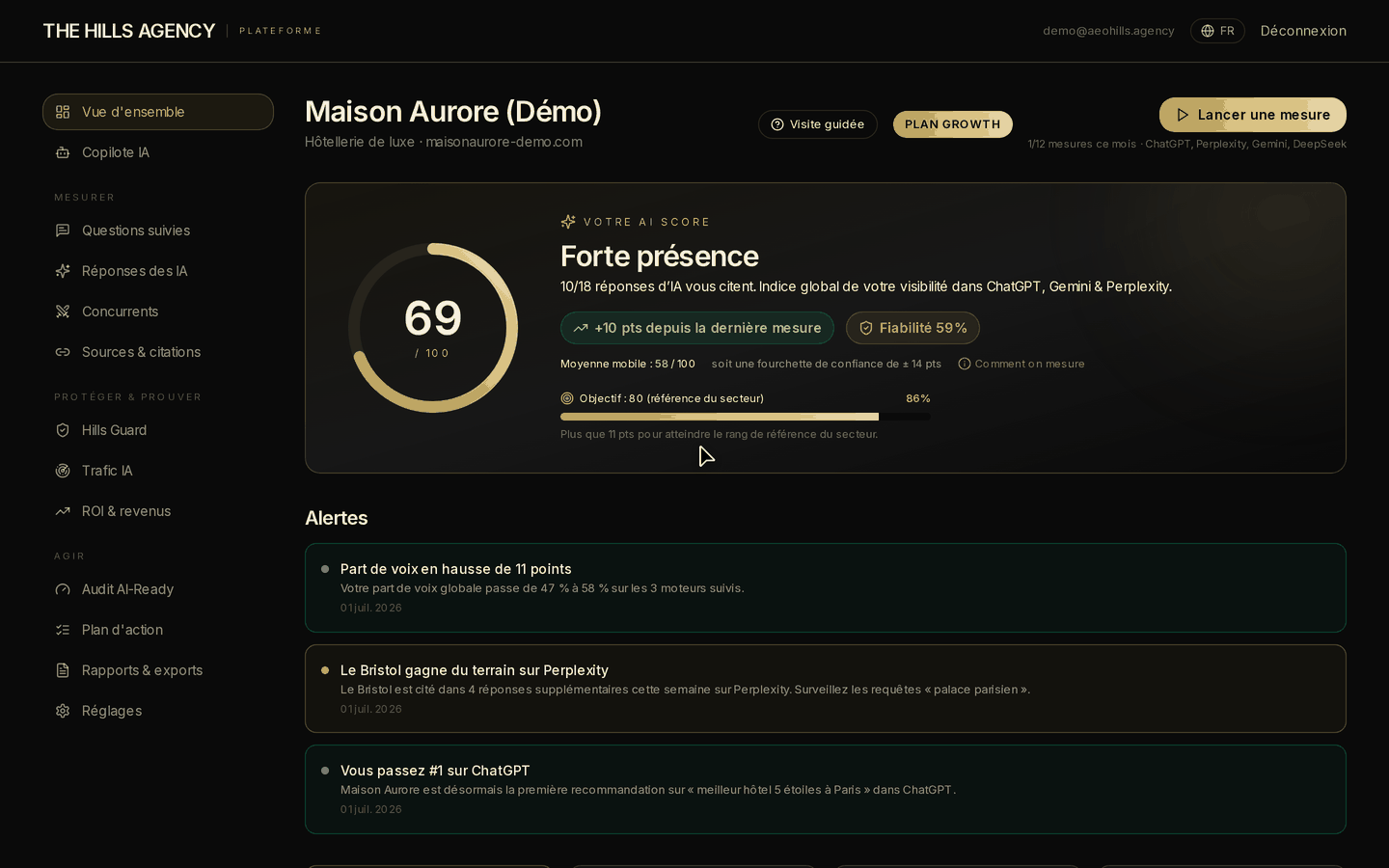Image resolution: width=1389 pixels, height=868 pixels.
Task: Click the Maison Aurore (Démo) title
Action: point(453,112)
